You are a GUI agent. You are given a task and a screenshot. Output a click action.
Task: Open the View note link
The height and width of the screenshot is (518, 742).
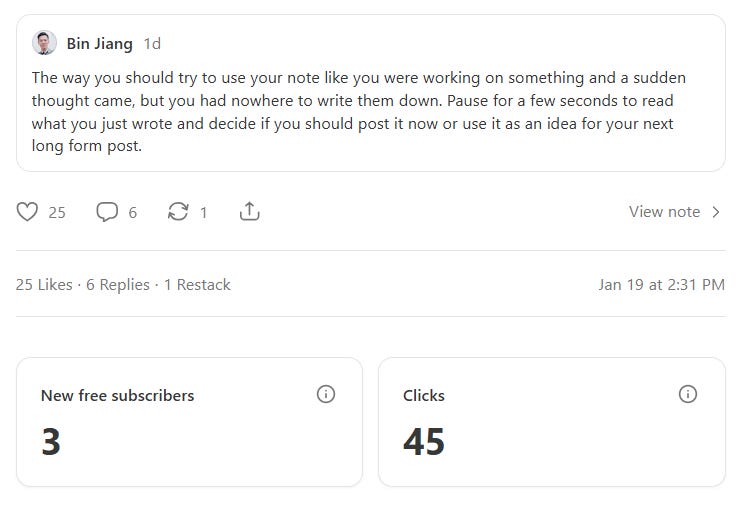(664, 211)
